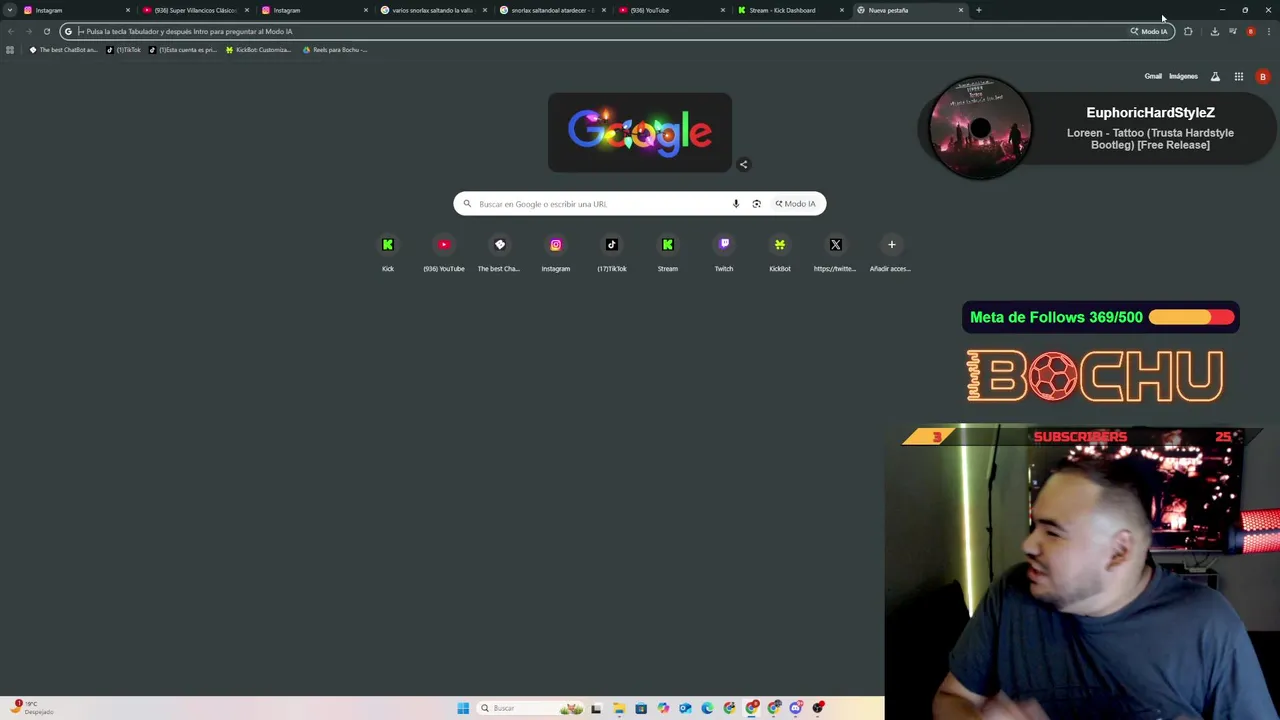The image size is (1280, 720).
Task: Open the (17)TikTok shortcut tile
Action: tap(612, 253)
